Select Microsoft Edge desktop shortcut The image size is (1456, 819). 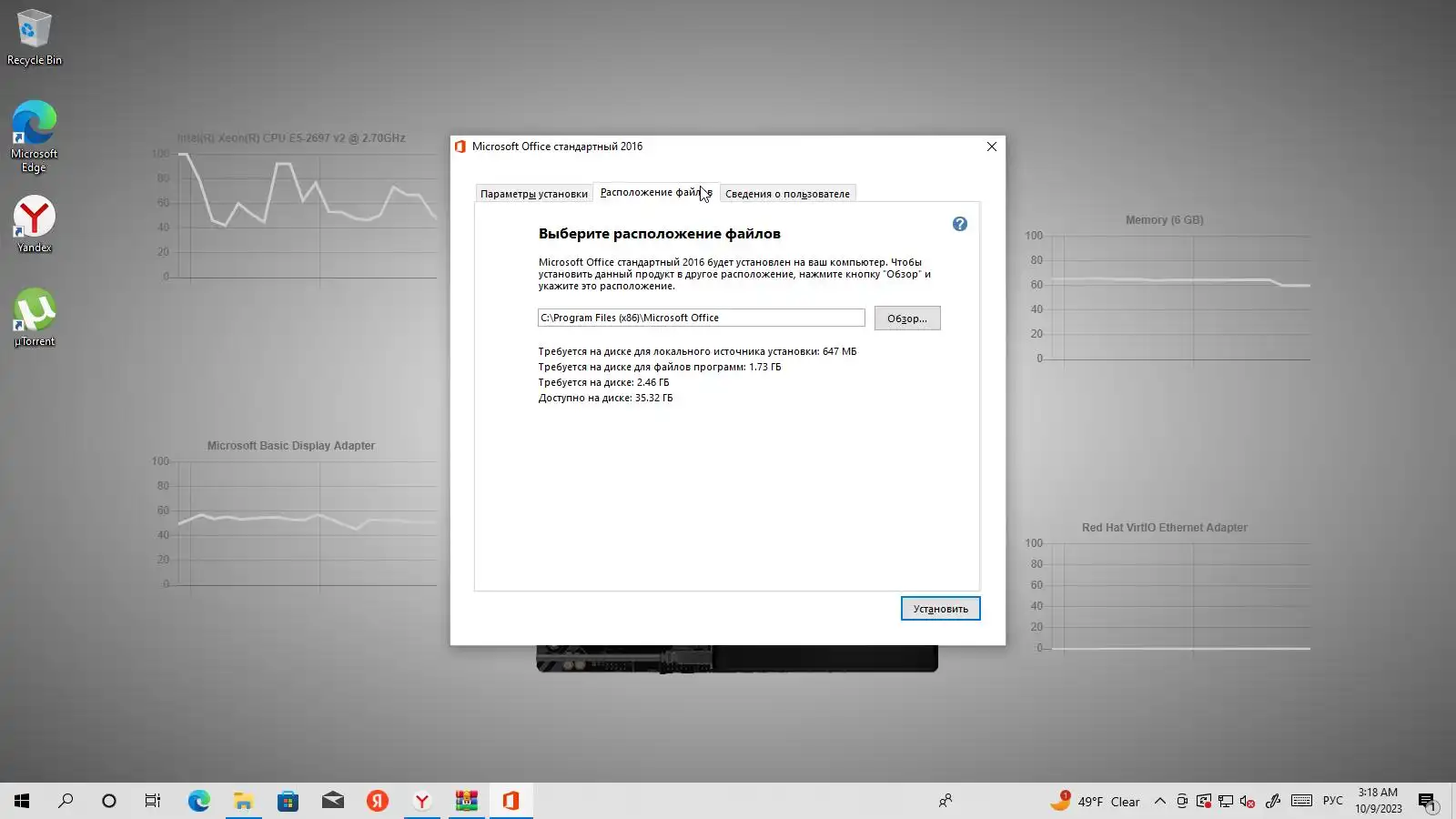(x=35, y=136)
